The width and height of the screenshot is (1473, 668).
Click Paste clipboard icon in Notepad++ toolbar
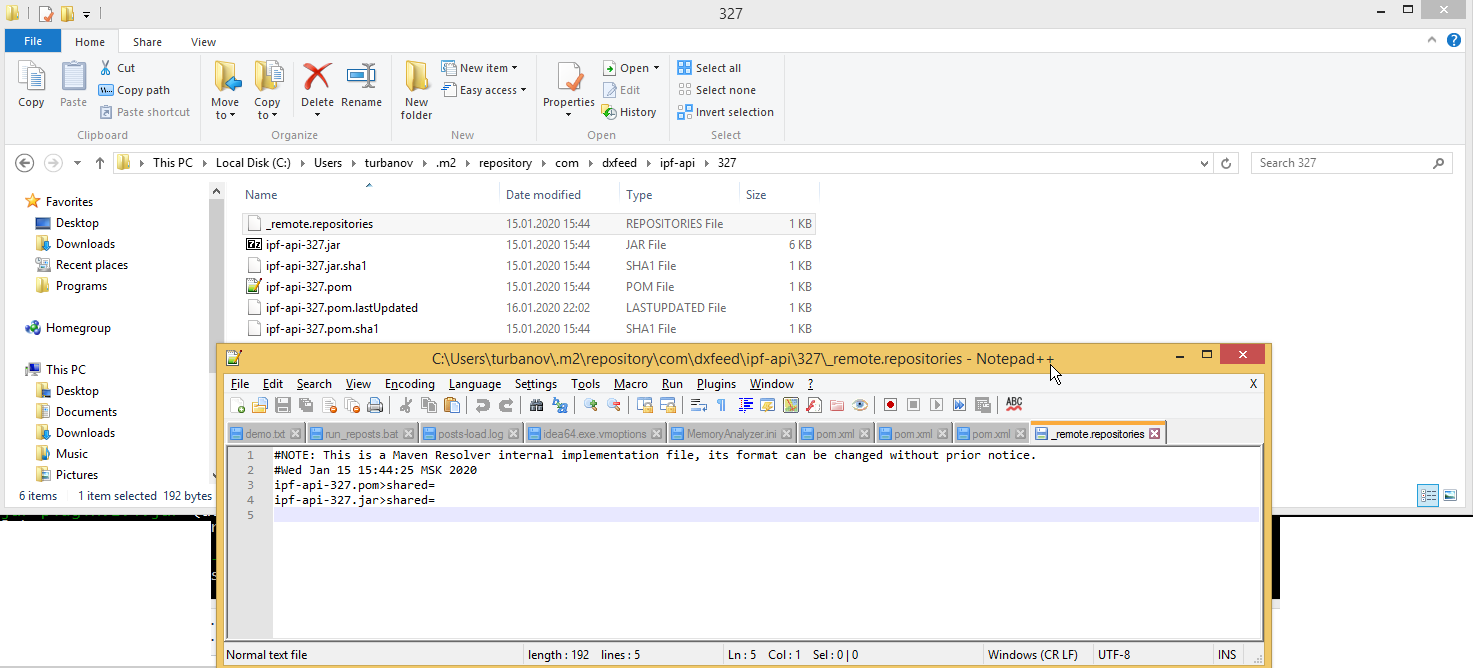click(x=451, y=405)
